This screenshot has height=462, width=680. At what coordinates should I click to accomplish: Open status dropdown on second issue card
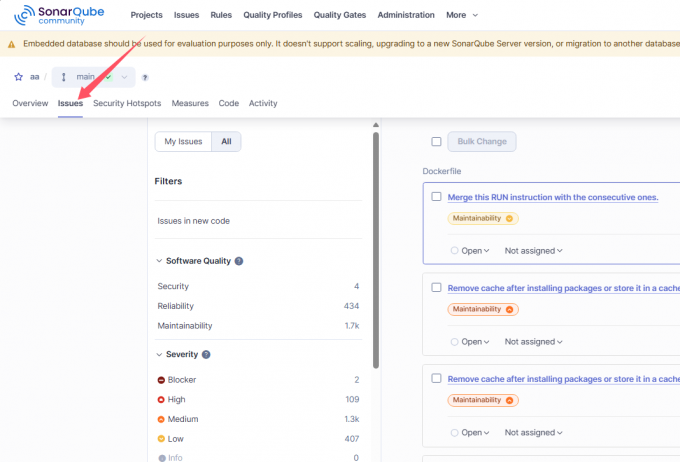point(470,342)
